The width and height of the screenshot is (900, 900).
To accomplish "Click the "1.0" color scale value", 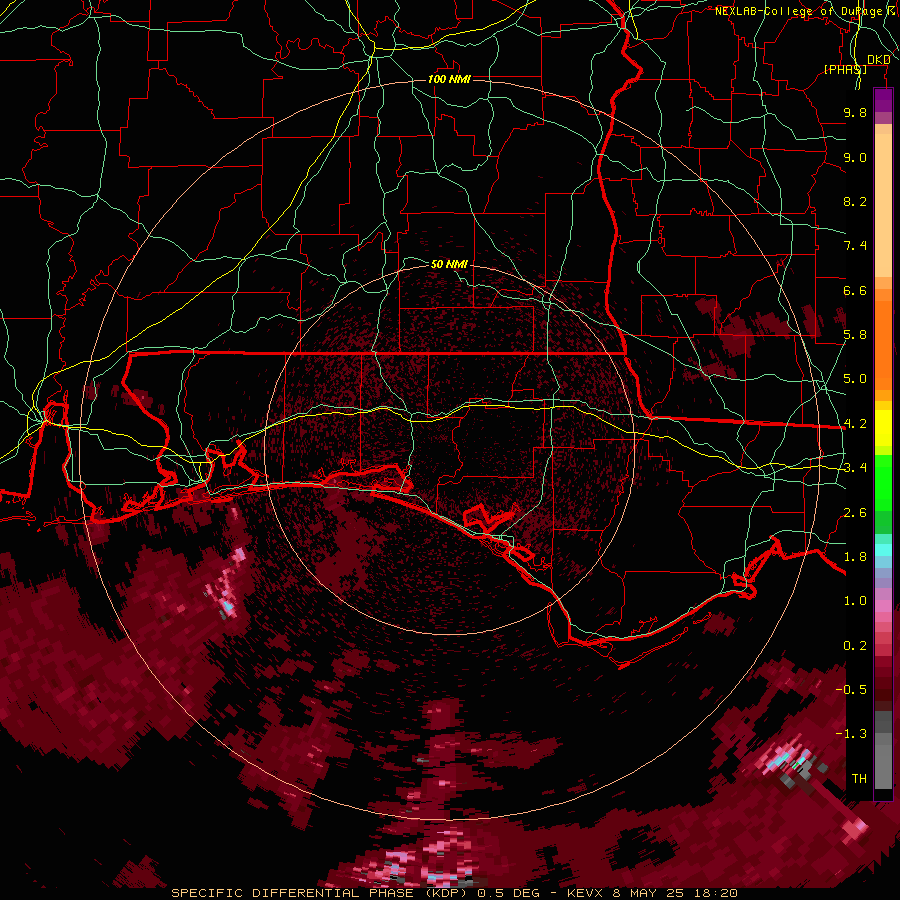I will pos(855,601).
